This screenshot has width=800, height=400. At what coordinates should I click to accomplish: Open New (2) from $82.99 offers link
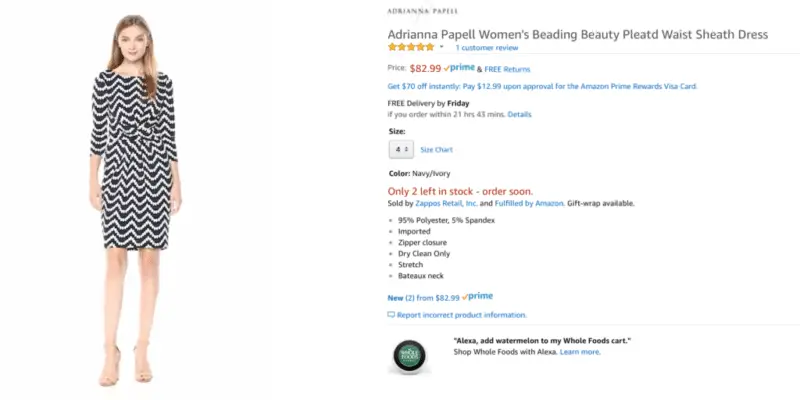(x=423, y=298)
